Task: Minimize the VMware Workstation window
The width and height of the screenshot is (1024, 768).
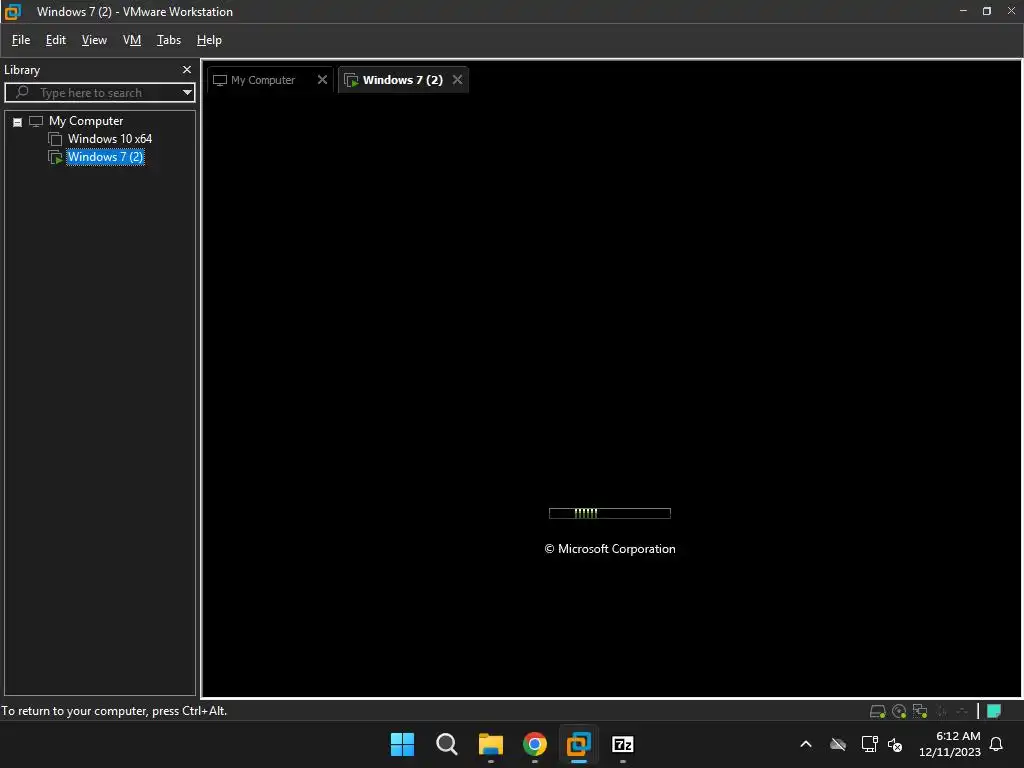Action: pyautogui.click(x=963, y=11)
